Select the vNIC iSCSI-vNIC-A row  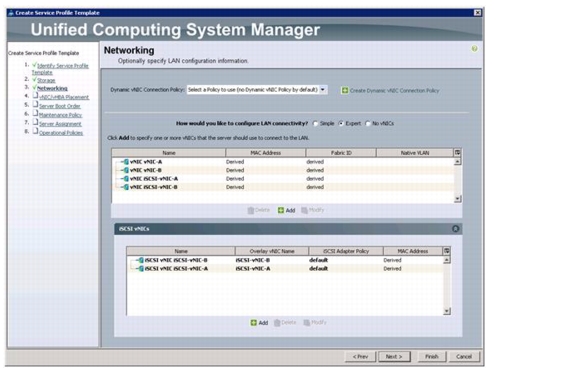coord(283,179)
